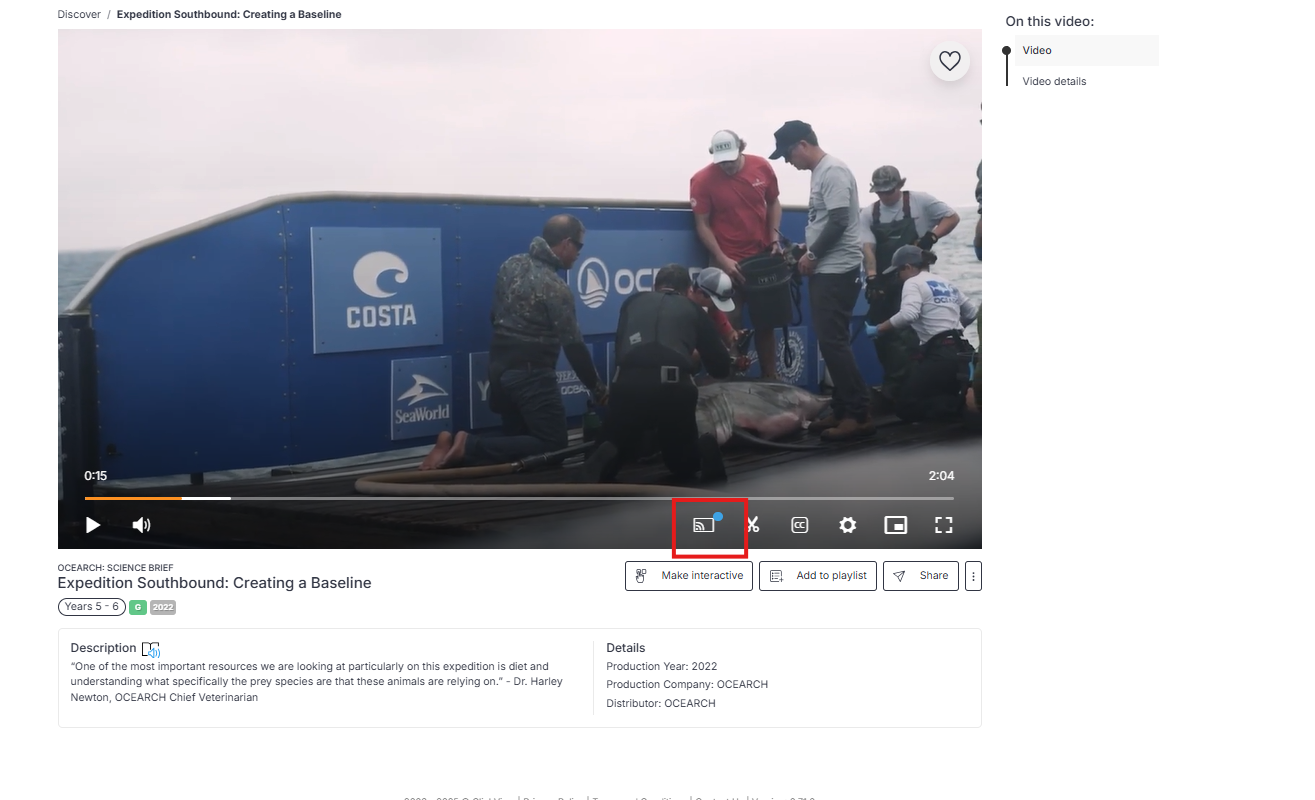1315x800 pixels.
Task: Click the Make interactive button
Action: 689,576
